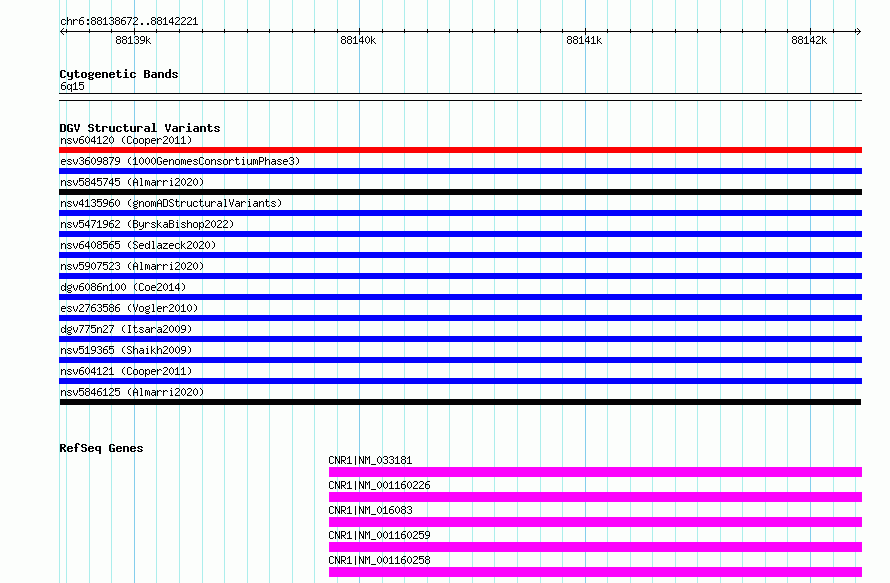Open CNR1|NM_001160226 gene label
The width and height of the screenshot is (890, 583).
pyautogui.click(x=379, y=485)
